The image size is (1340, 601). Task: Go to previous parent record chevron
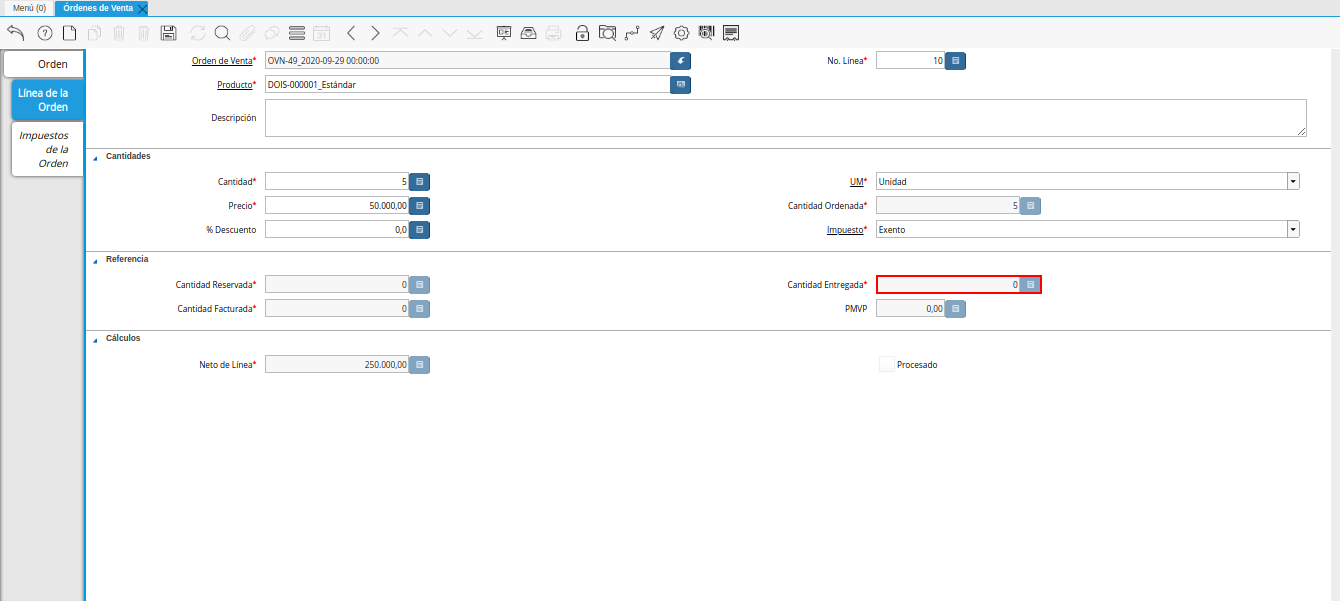pyautogui.click(x=351, y=33)
